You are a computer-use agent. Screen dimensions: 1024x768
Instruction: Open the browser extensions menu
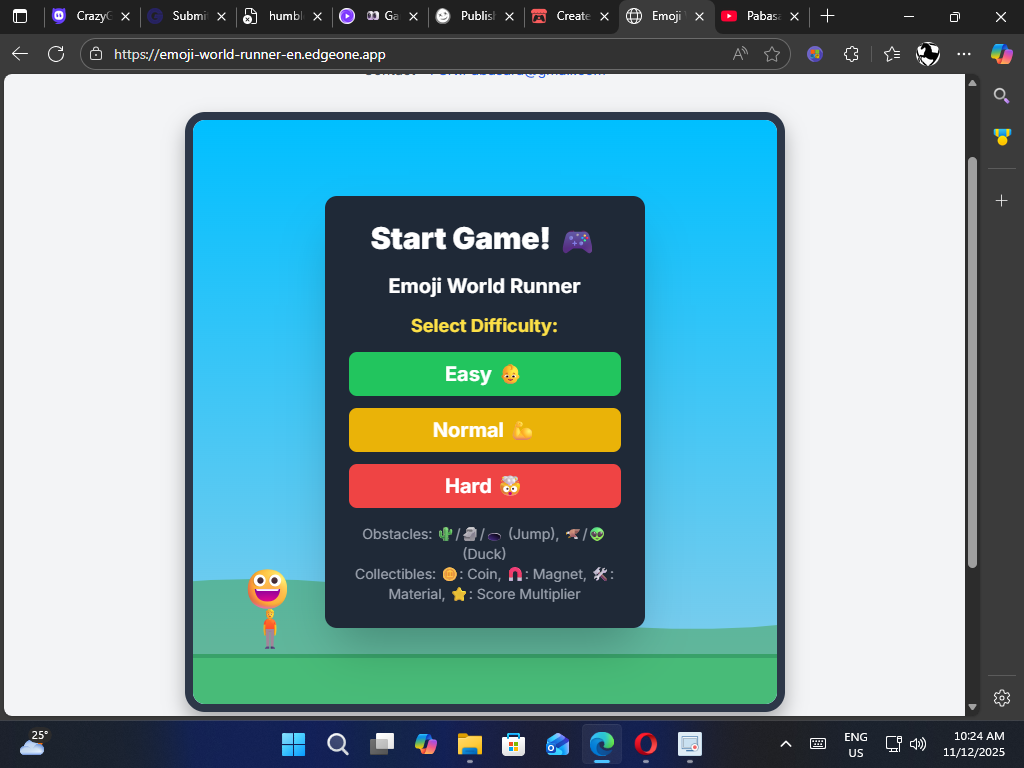click(x=852, y=54)
